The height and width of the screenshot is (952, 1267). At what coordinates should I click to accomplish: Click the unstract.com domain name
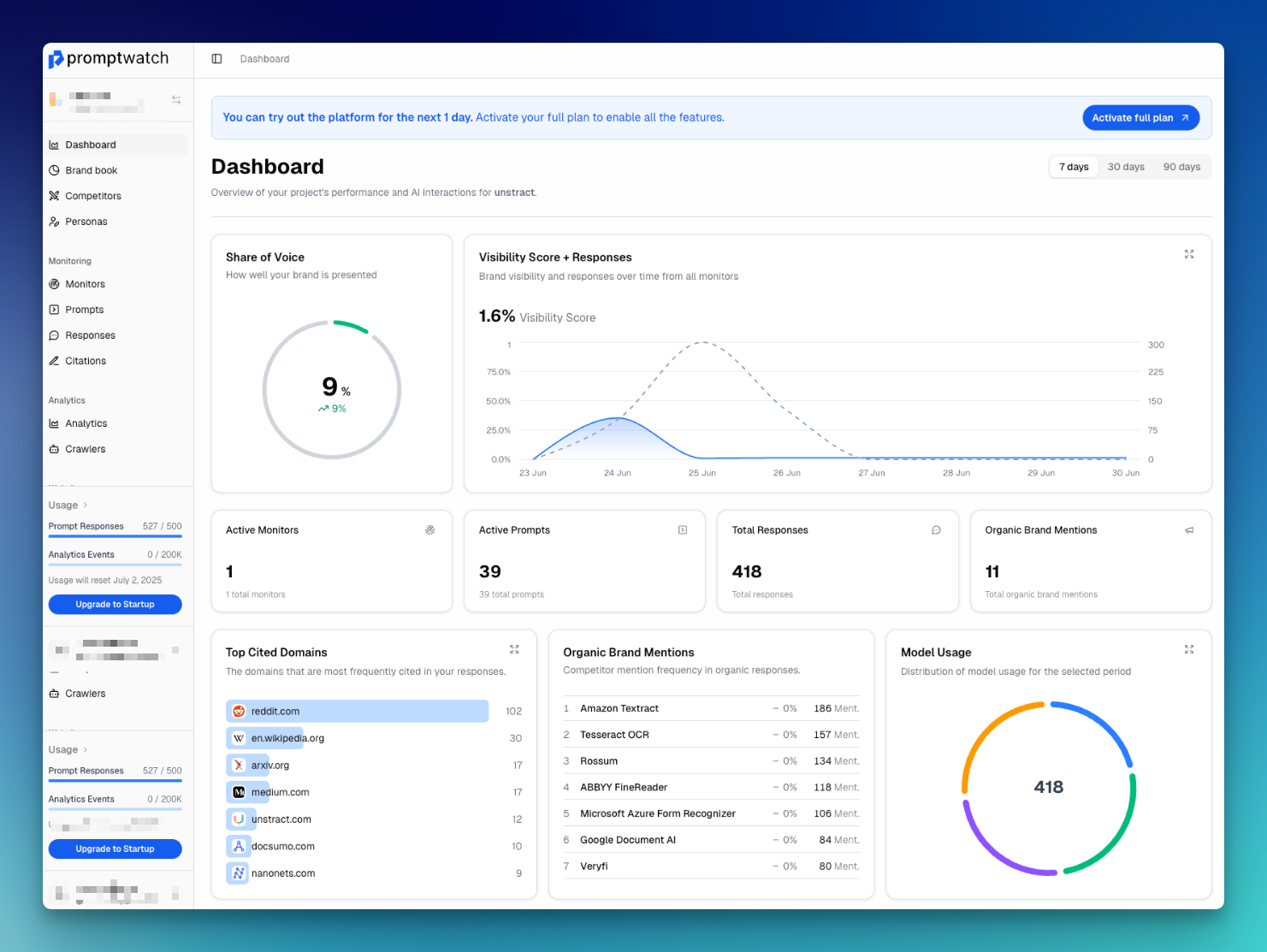pos(281,819)
